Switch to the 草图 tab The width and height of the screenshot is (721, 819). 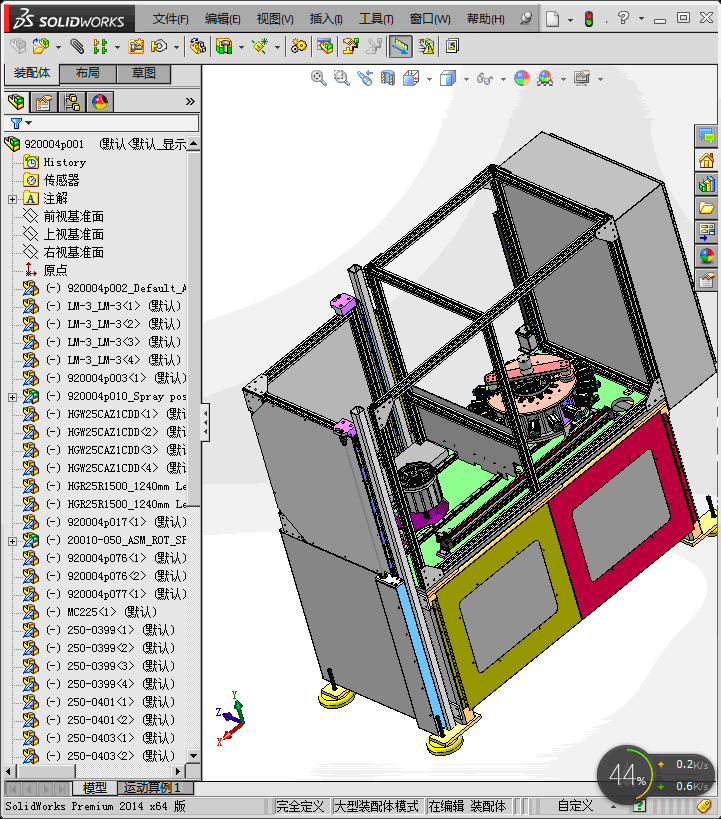[144, 73]
